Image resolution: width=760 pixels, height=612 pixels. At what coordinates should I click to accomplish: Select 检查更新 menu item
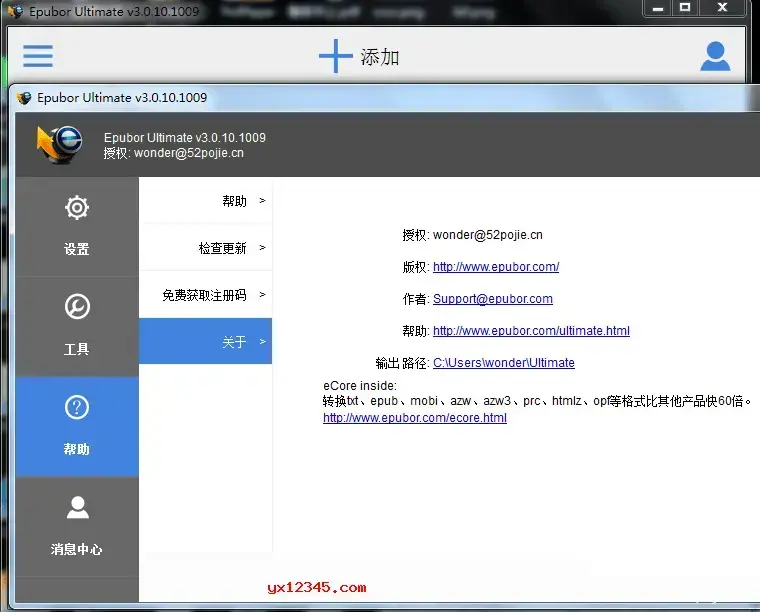[206, 248]
